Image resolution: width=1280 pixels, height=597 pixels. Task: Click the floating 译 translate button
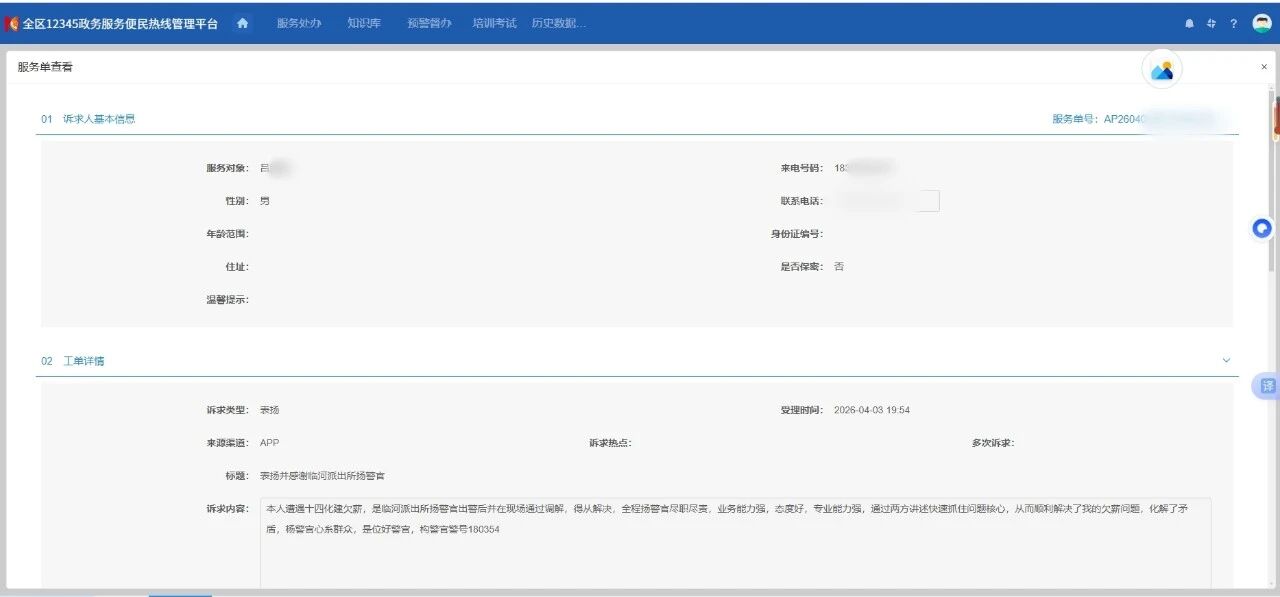pos(1267,386)
